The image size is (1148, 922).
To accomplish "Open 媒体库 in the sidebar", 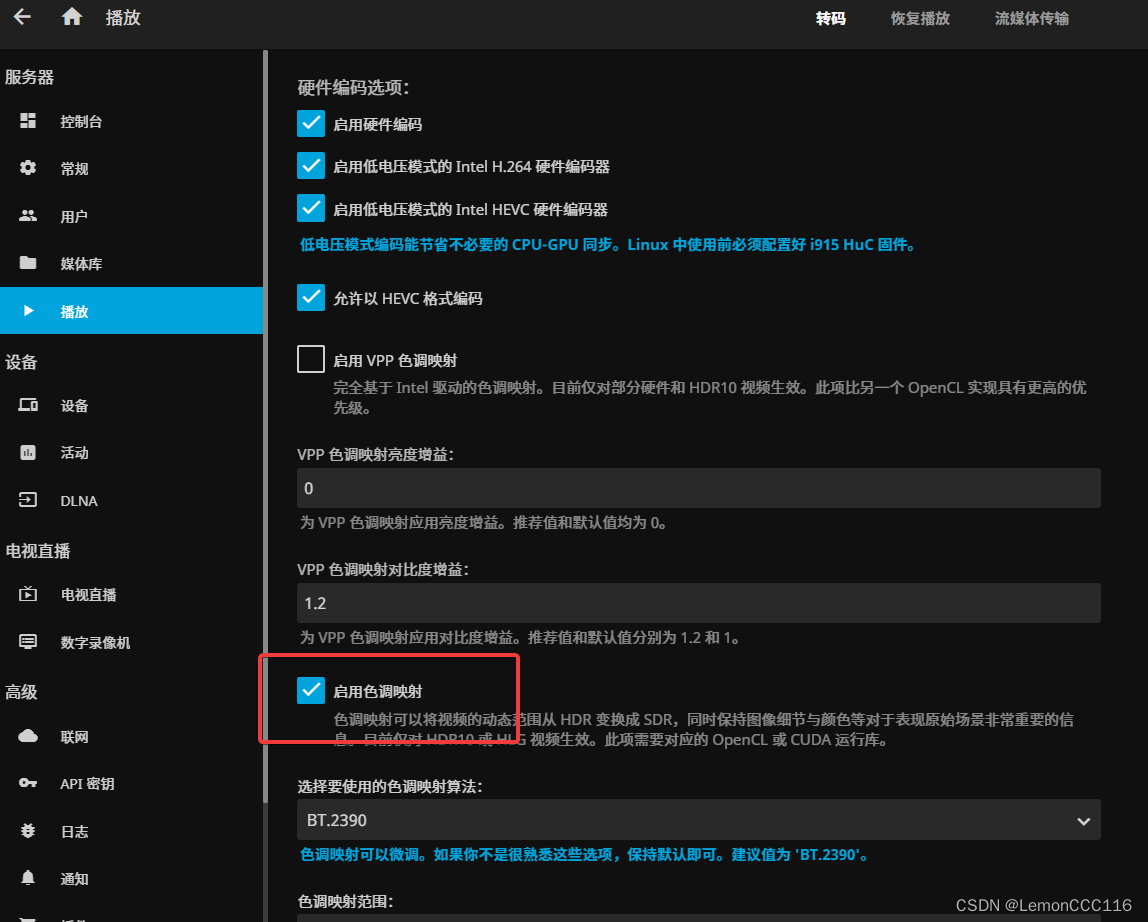I will coord(132,263).
